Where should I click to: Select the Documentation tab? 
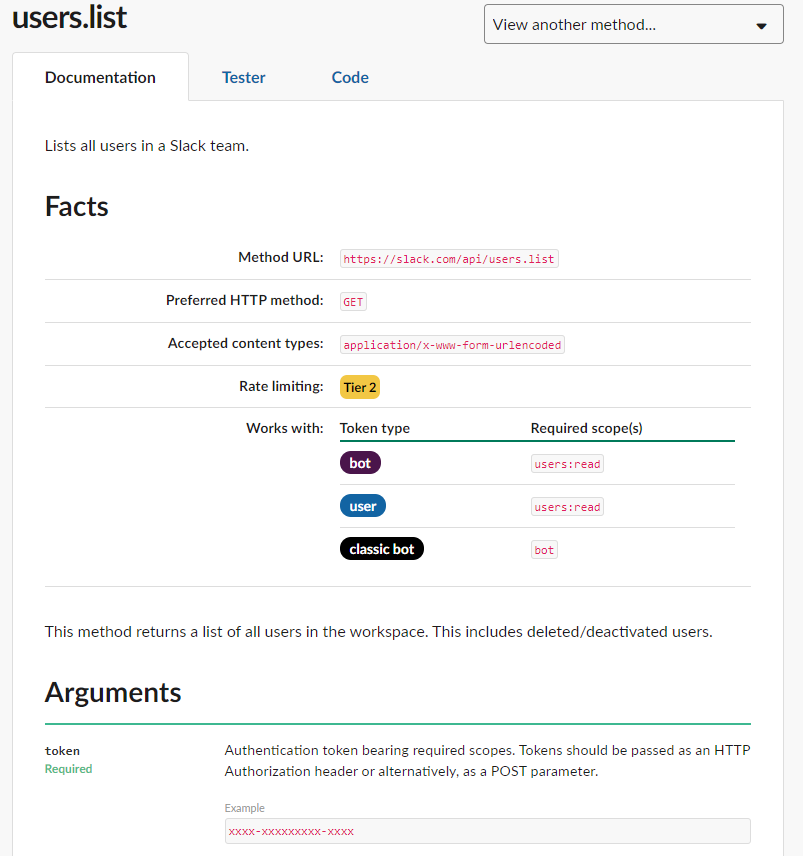100,78
